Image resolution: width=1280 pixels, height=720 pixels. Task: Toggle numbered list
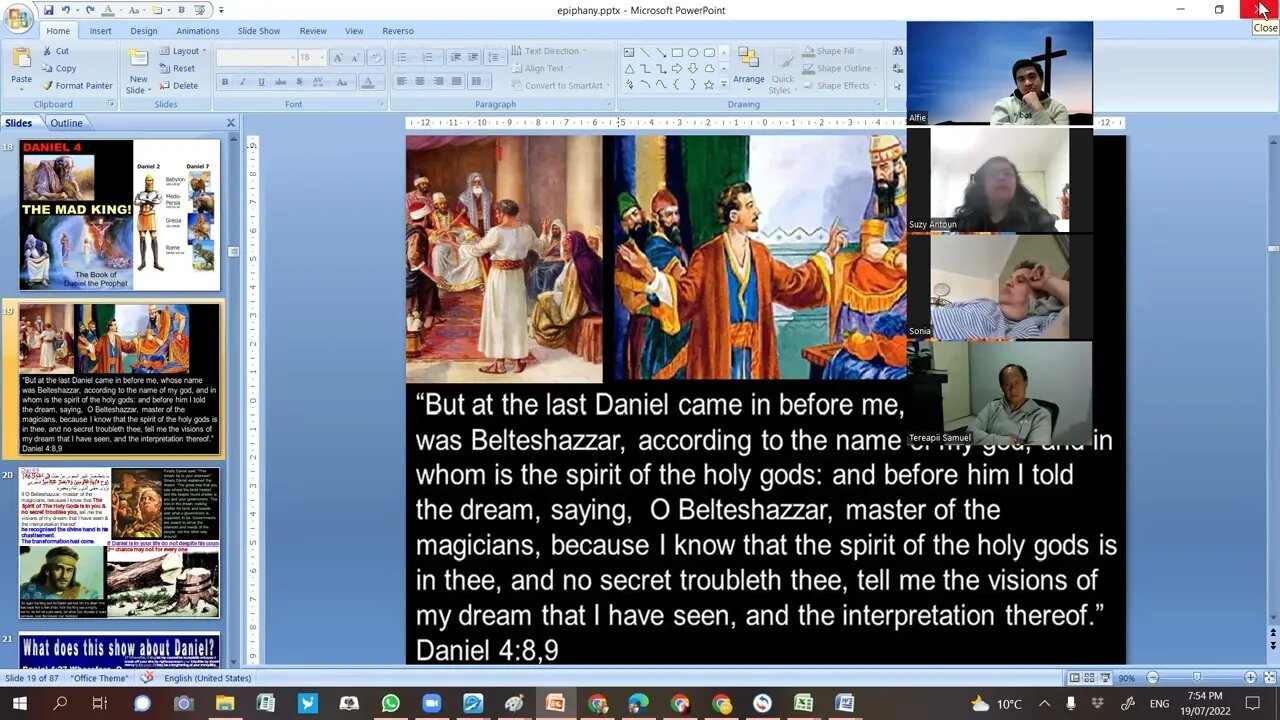coord(427,58)
